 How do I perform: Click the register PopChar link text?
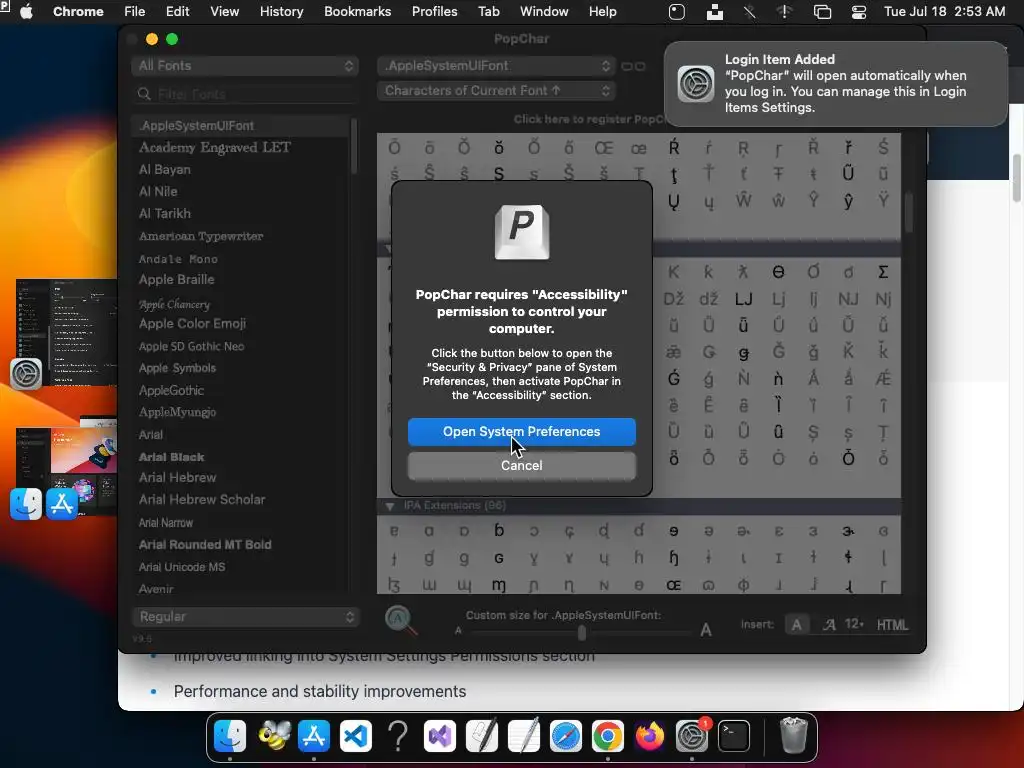(x=588, y=120)
